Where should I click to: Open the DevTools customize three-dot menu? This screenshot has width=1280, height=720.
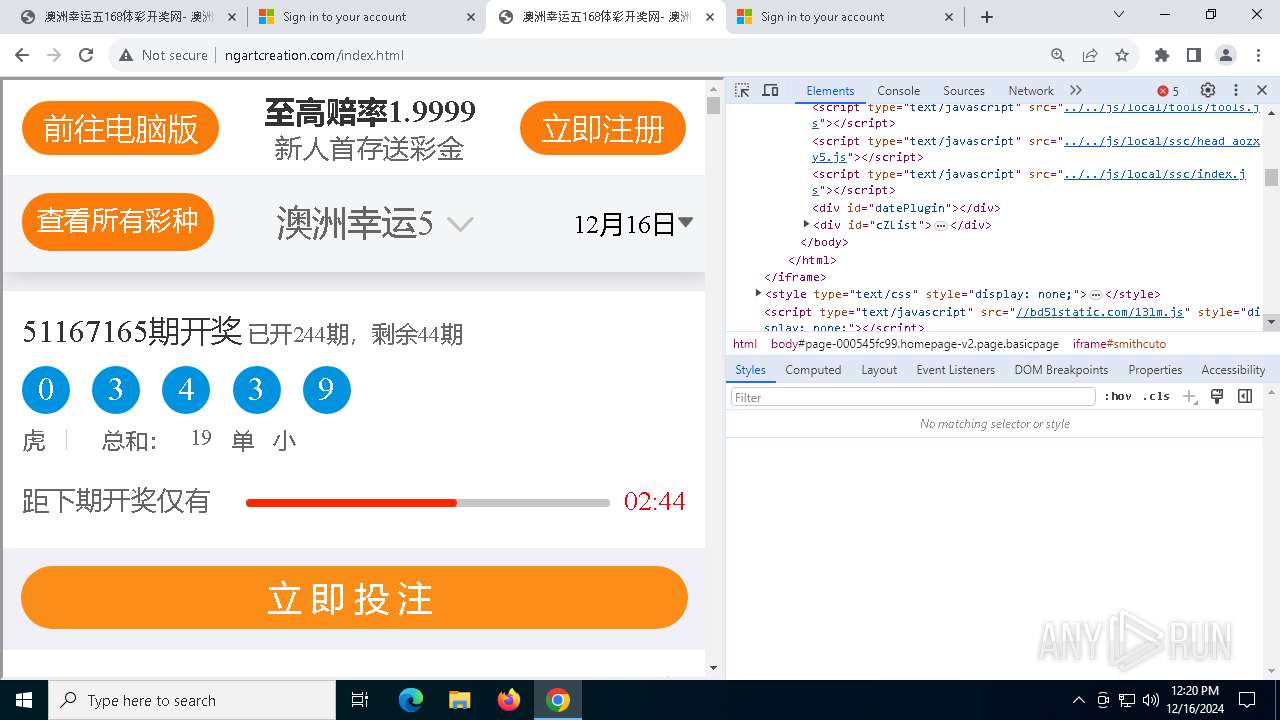tap(1236, 90)
